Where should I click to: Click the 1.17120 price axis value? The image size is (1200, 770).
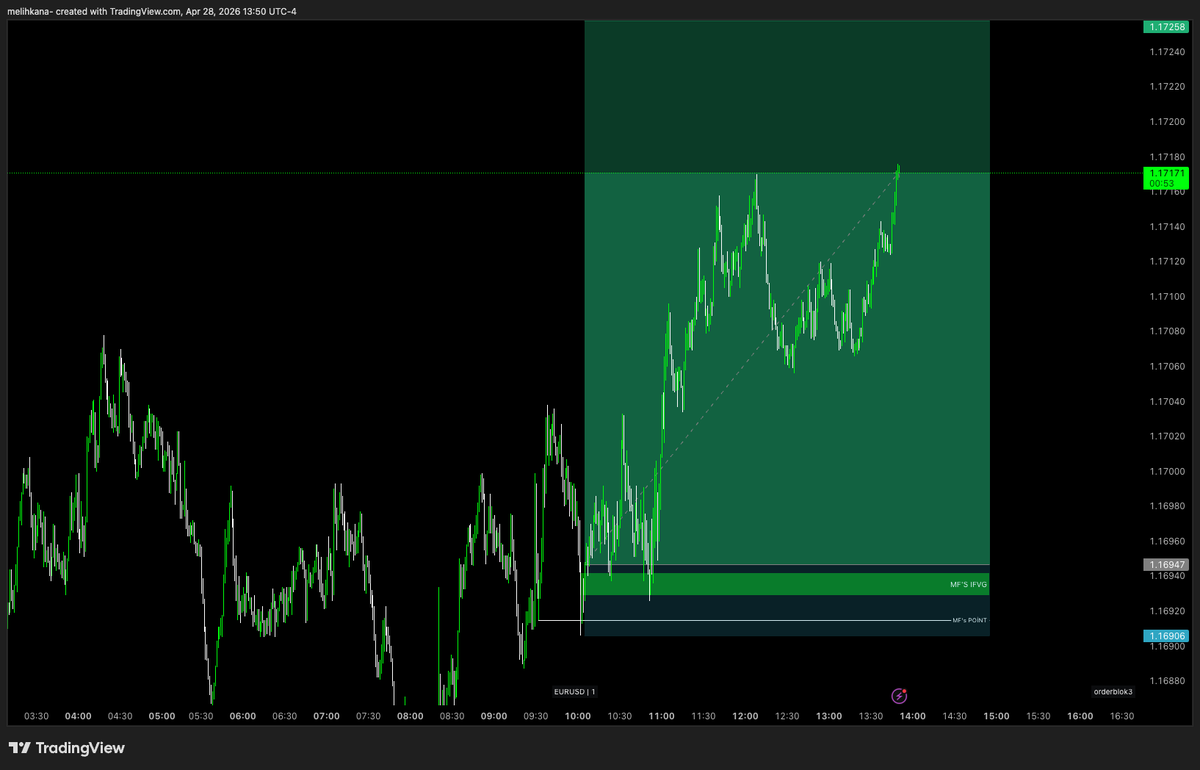[1168, 262]
